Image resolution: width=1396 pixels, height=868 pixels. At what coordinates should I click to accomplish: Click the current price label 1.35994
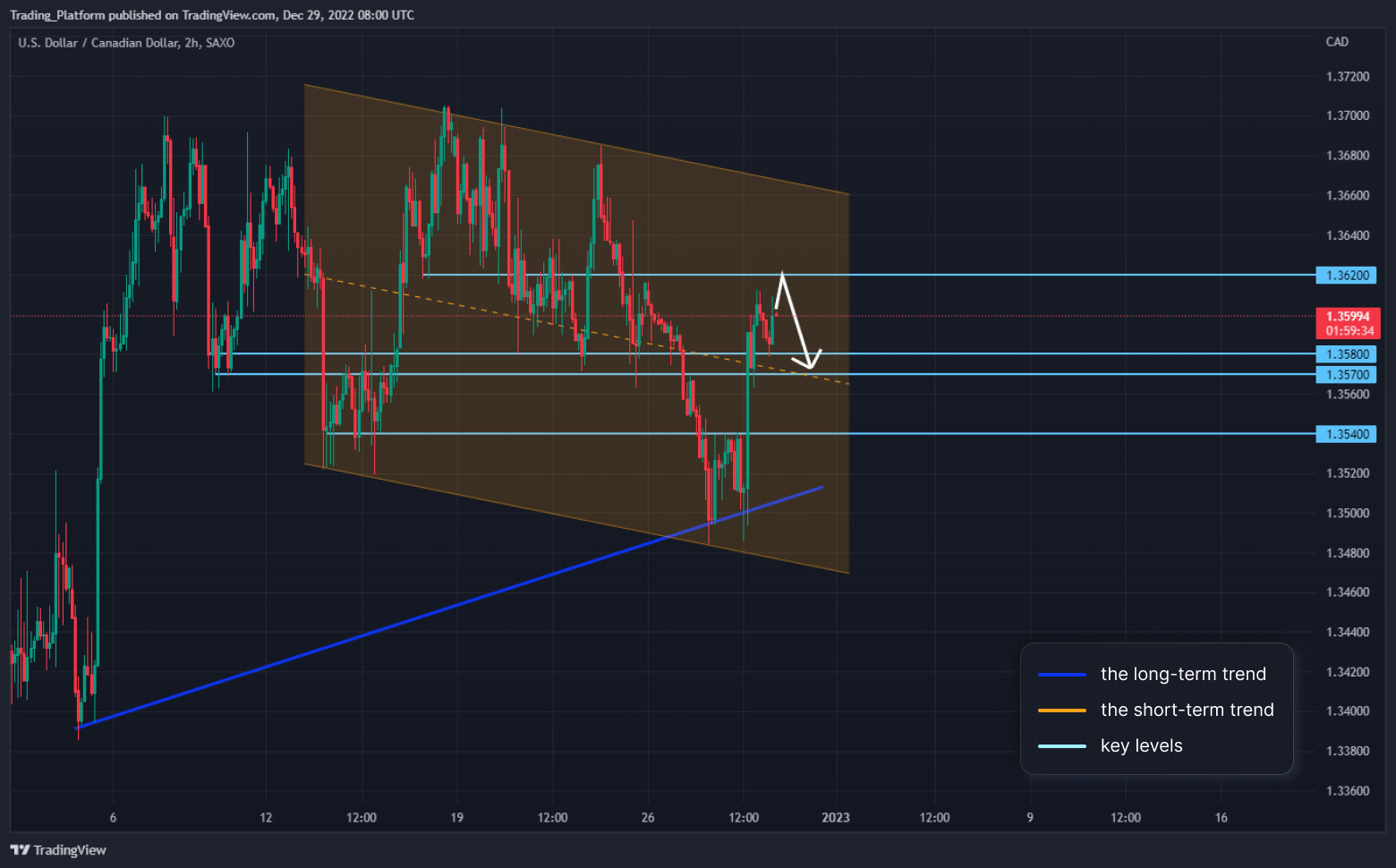pyautogui.click(x=1348, y=323)
